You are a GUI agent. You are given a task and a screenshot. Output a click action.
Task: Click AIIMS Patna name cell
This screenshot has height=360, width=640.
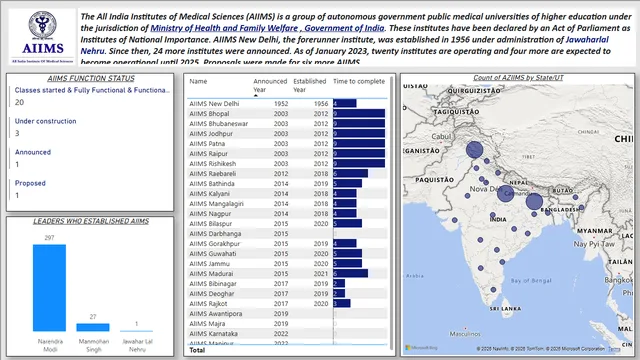207,144
